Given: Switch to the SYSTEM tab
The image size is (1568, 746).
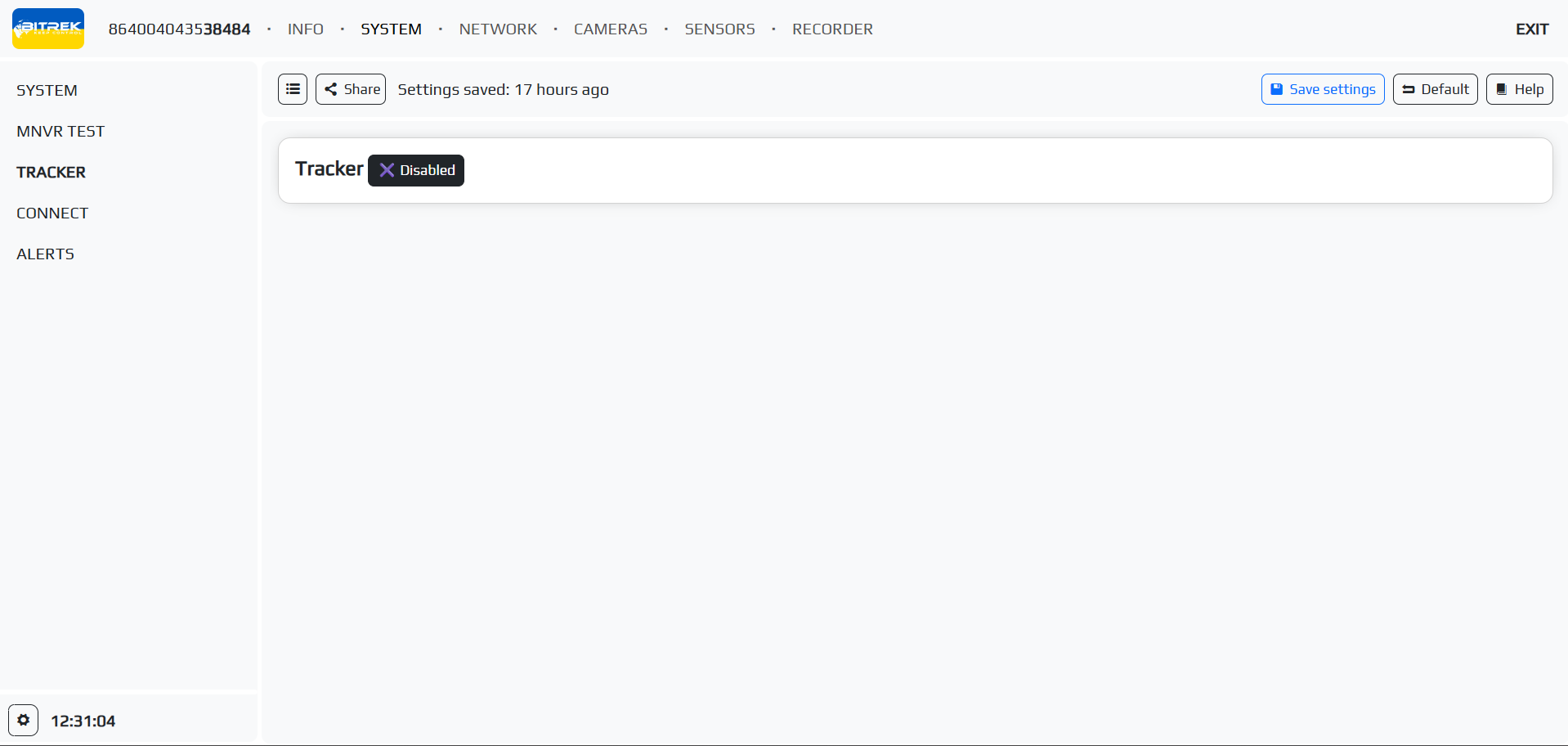Looking at the screenshot, I should click(x=391, y=29).
